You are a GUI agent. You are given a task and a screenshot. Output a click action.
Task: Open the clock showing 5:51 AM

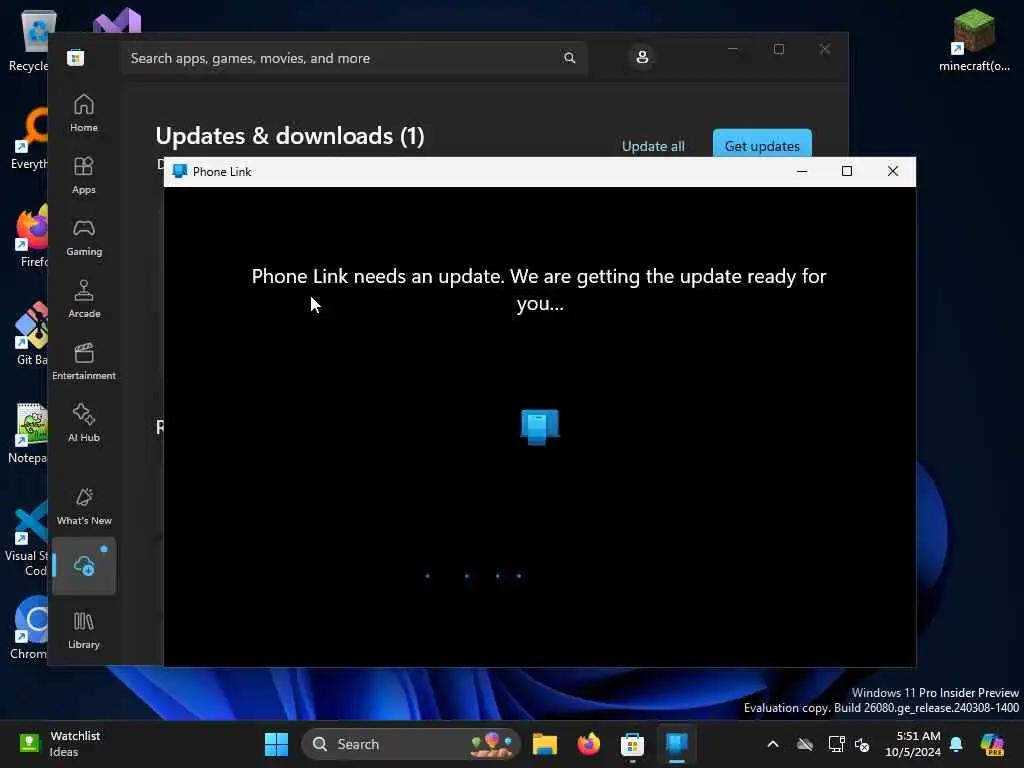pos(913,744)
